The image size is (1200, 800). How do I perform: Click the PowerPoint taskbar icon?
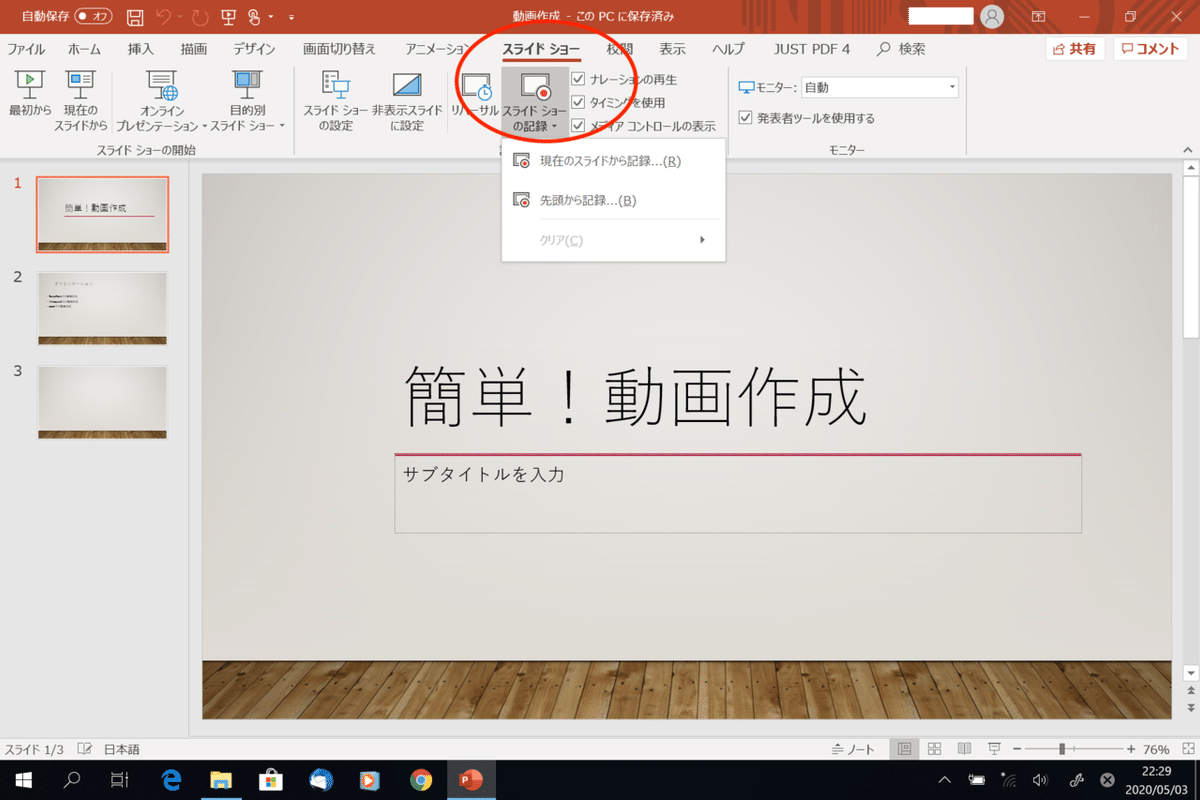pyautogui.click(x=470, y=780)
